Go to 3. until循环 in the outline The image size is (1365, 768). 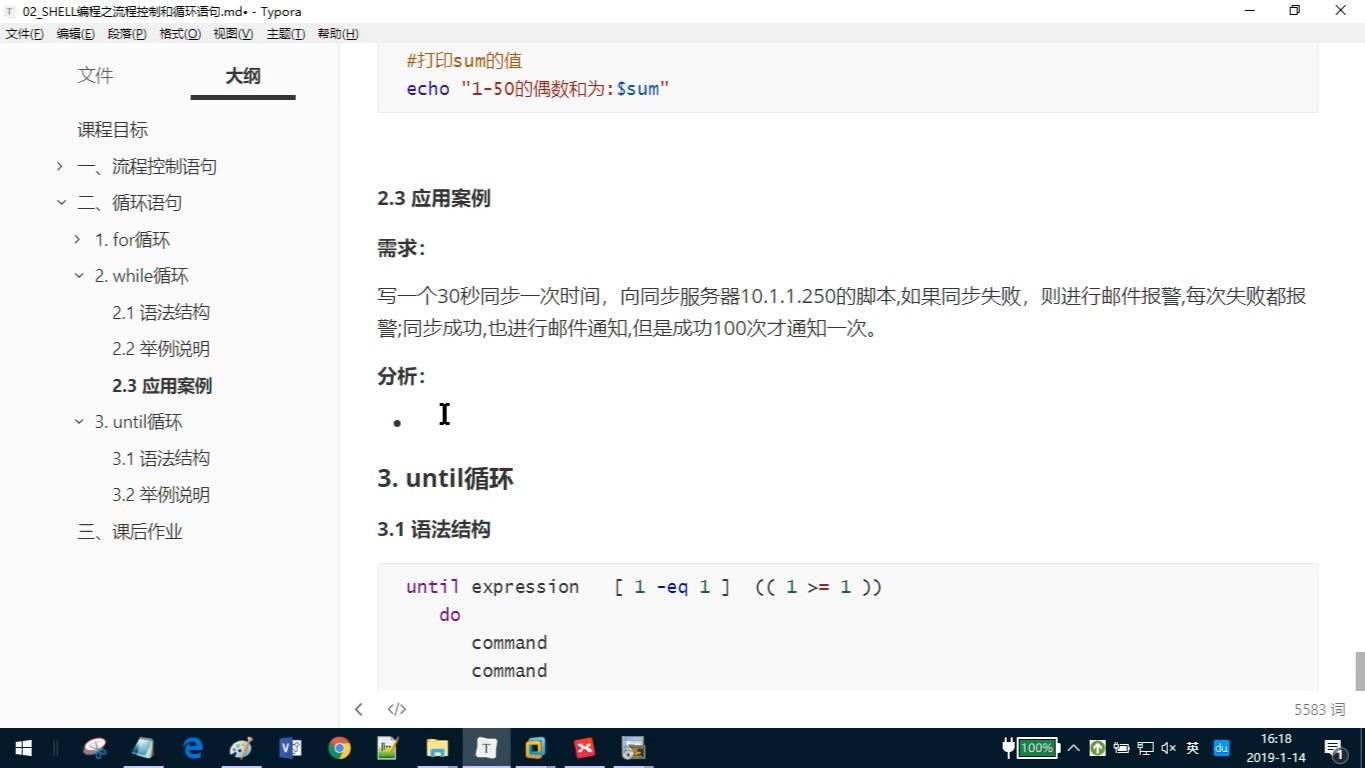139,422
